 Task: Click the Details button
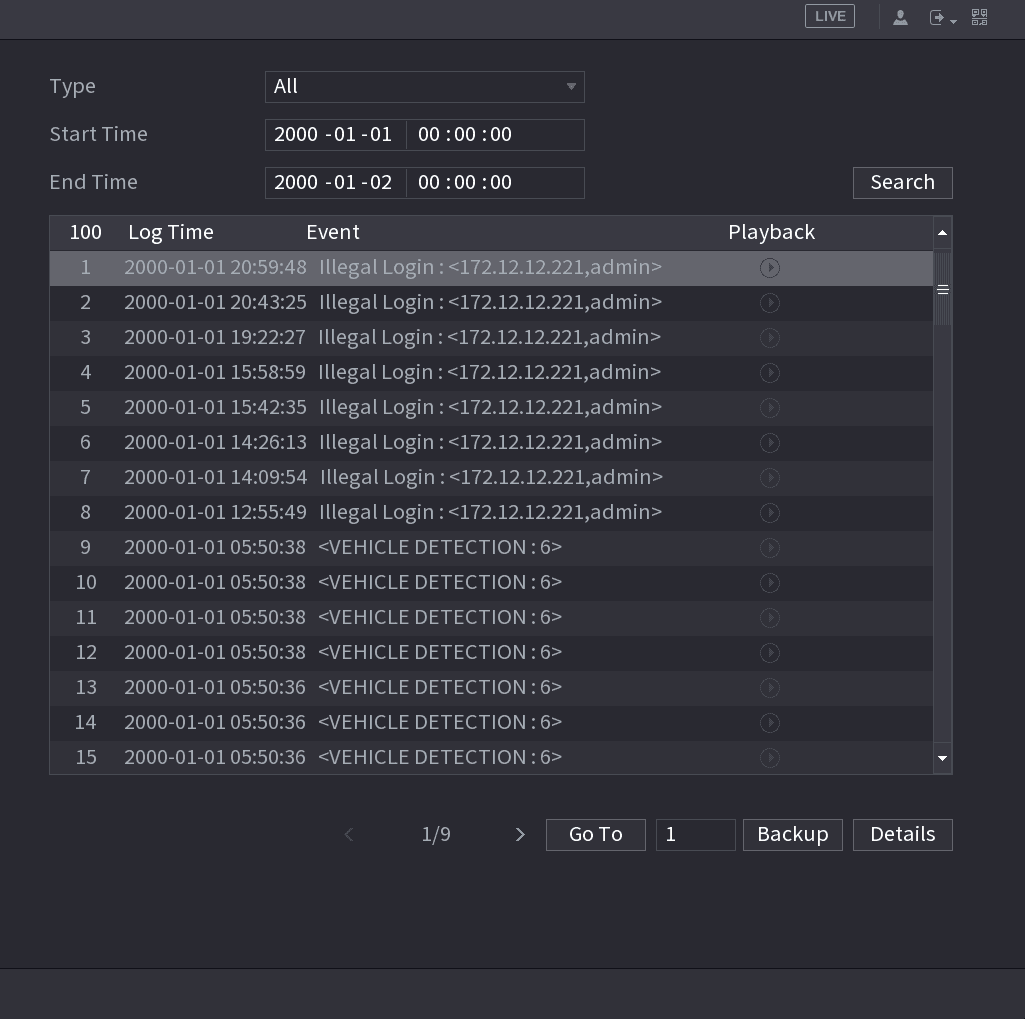(x=902, y=835)
